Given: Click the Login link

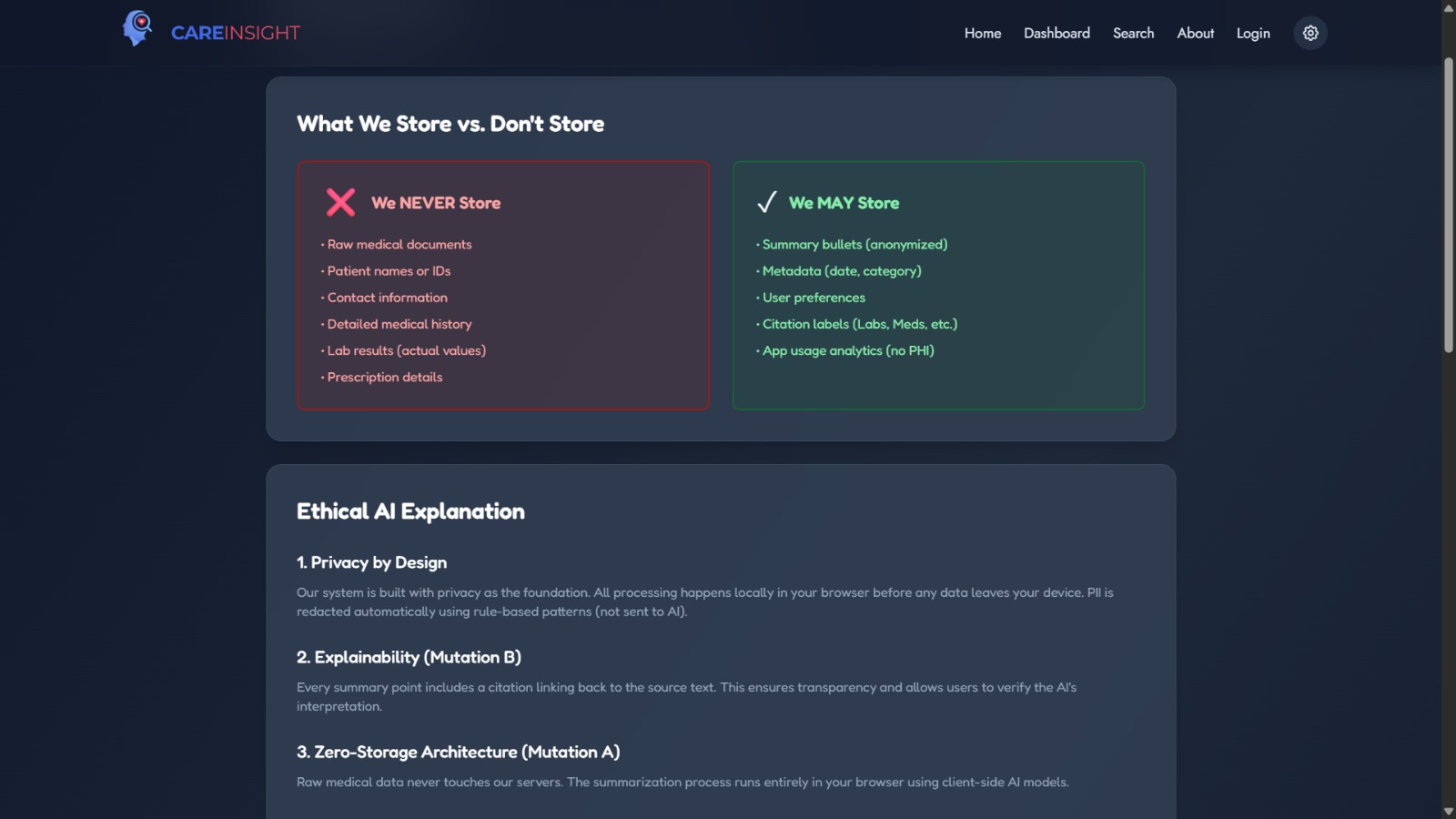Looking at the screenshot, I should (1253, 33).
